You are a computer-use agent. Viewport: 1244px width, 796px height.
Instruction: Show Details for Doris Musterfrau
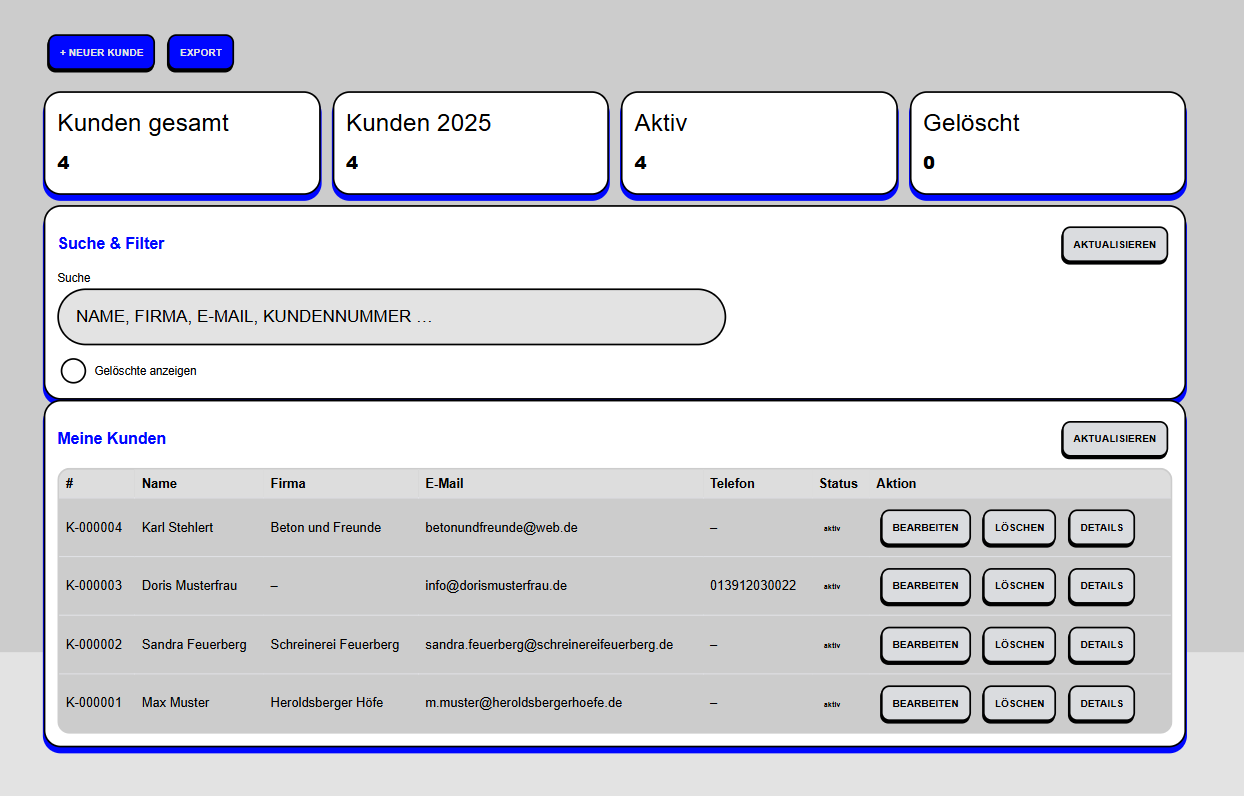coord(1101,586)
